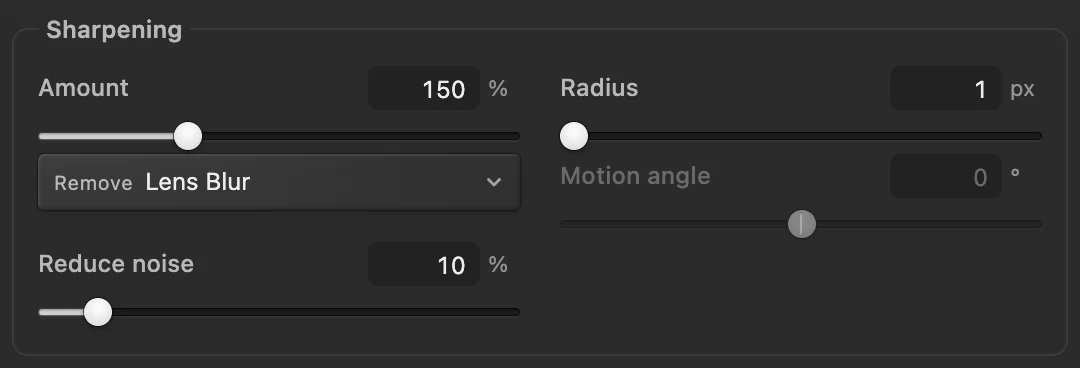Click the Amount label text
Viewport: 1080px width, 368px height.
click(x=83, y=88)
